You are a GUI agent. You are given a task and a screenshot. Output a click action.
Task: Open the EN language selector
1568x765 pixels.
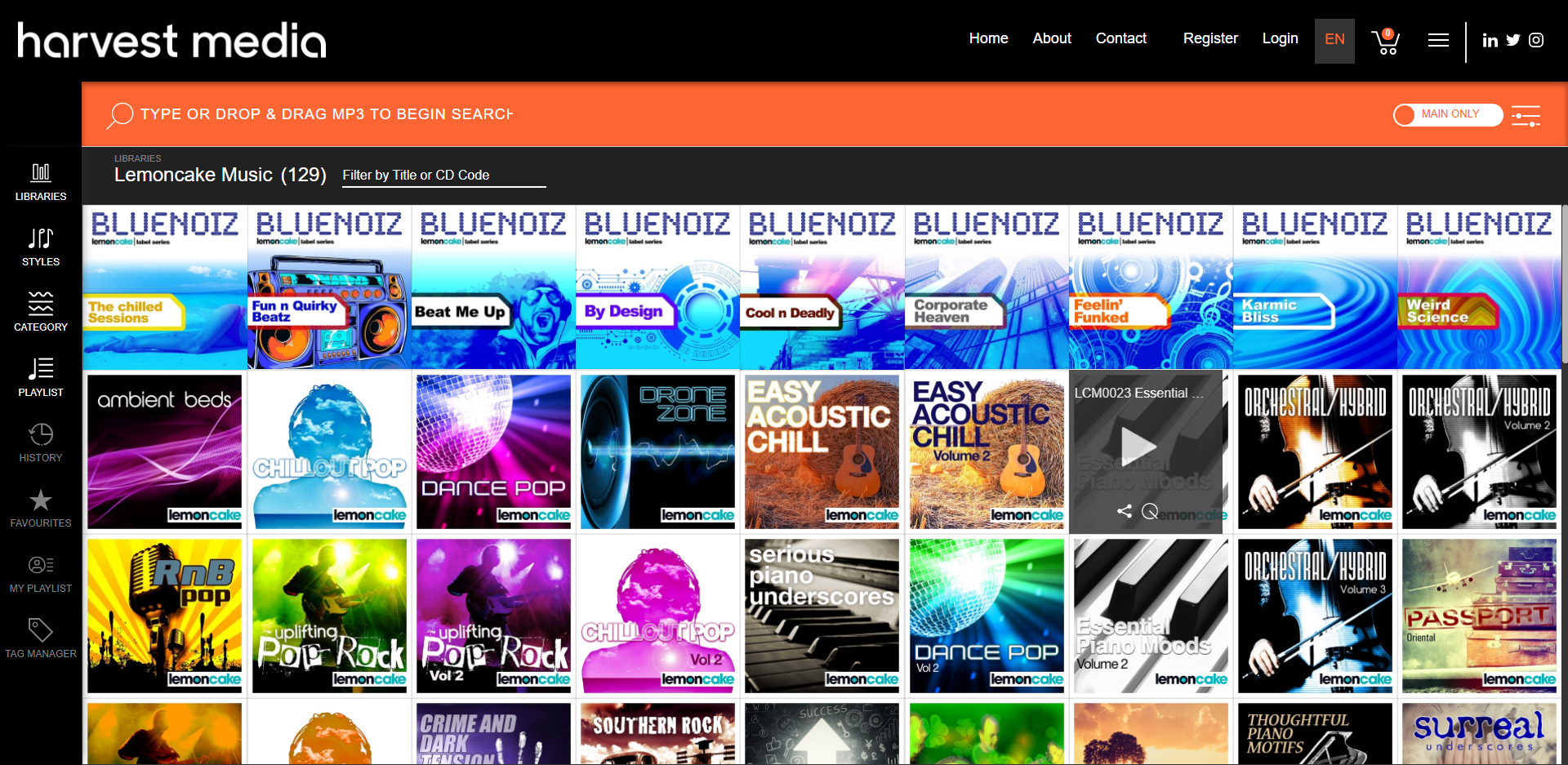pyautogui.click(x=1334, y=41)
